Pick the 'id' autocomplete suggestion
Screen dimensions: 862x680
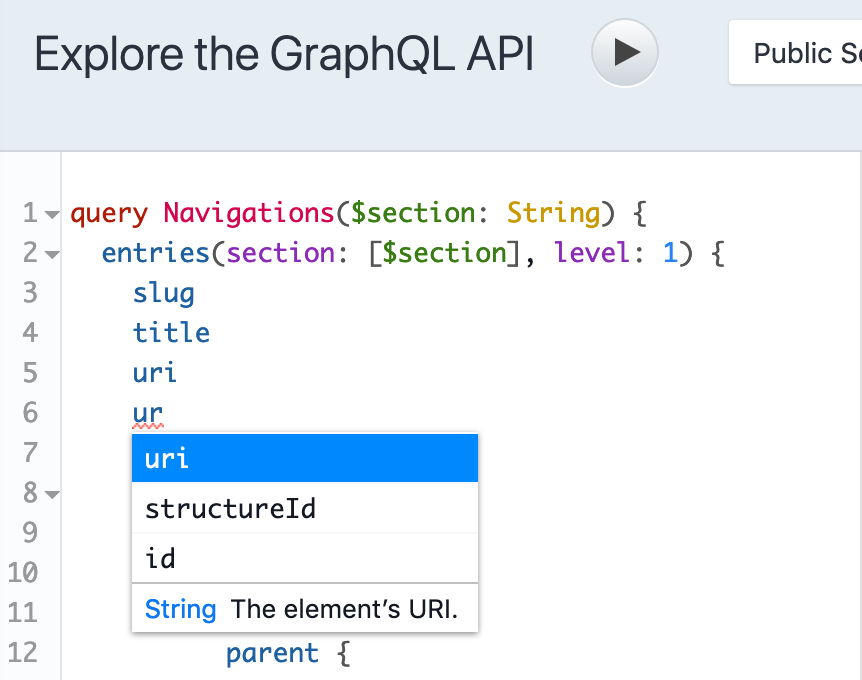pos(305,558)
